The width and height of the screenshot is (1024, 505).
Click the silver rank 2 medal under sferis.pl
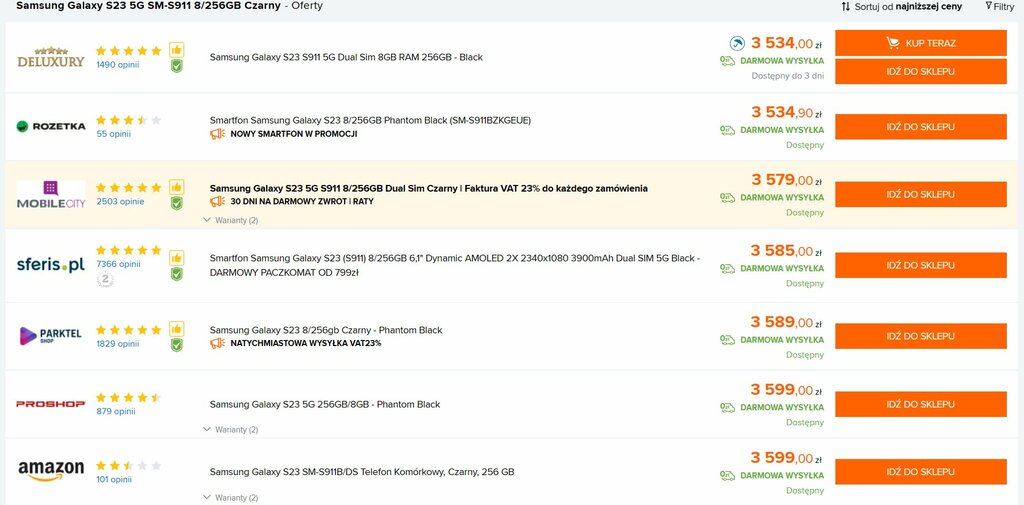coord(105,280)
